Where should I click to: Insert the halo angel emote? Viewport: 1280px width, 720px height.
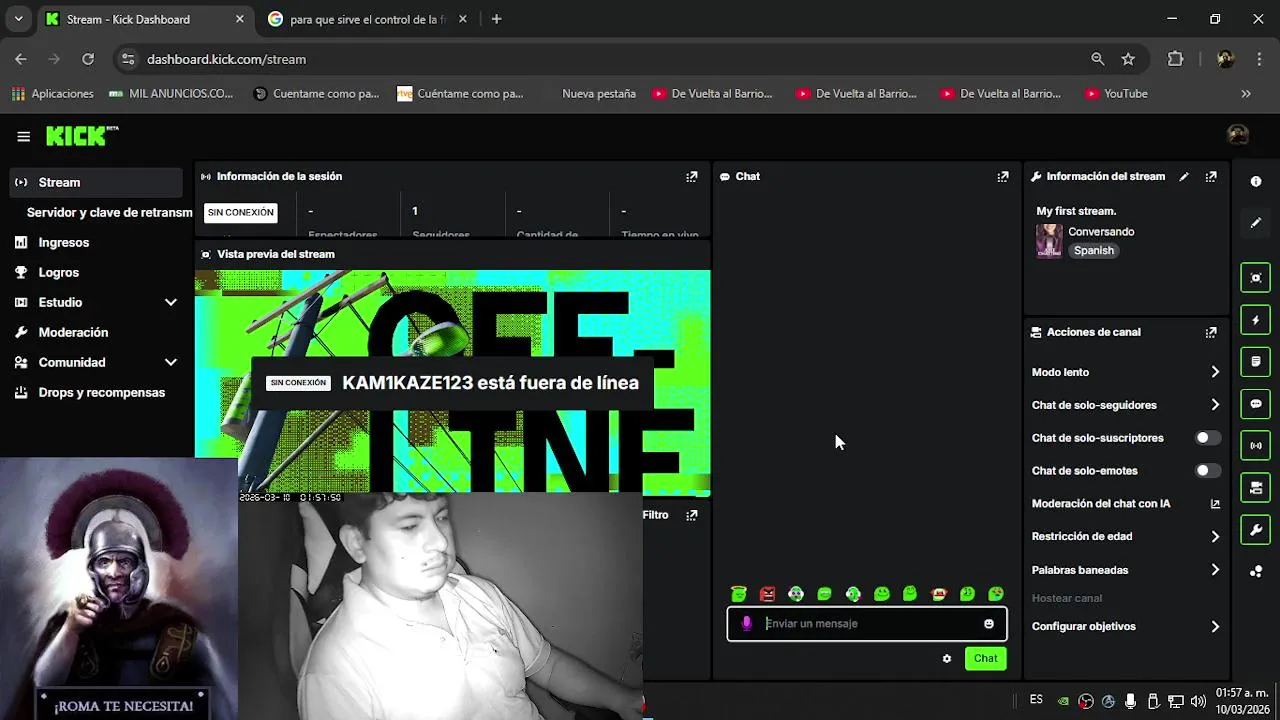coord(738,594)
